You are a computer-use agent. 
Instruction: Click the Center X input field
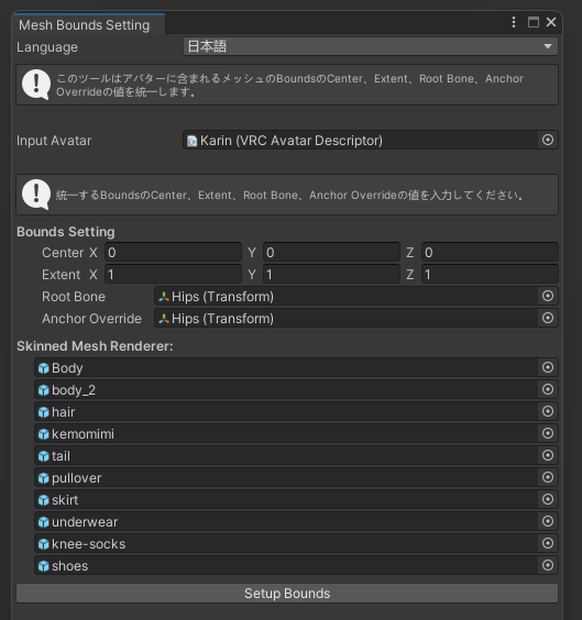coord(173,252)
